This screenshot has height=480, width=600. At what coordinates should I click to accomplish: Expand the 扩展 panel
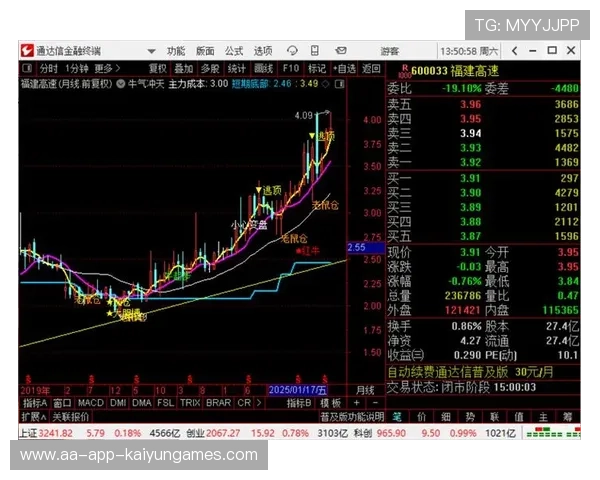[34, 416]
